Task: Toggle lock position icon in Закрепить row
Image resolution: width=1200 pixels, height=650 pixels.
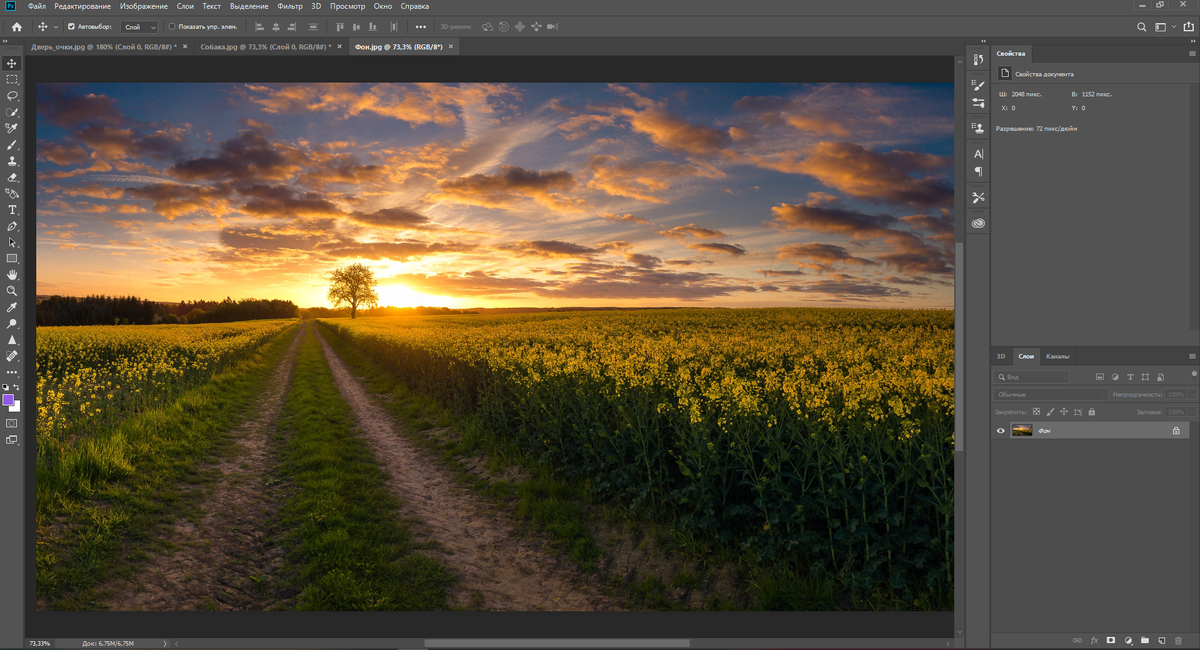Action: click(x=1064, y=411)
